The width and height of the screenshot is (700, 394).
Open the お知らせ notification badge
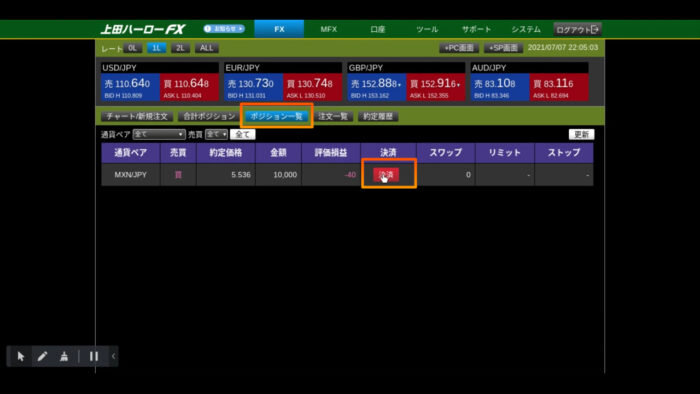coord(224,29)
